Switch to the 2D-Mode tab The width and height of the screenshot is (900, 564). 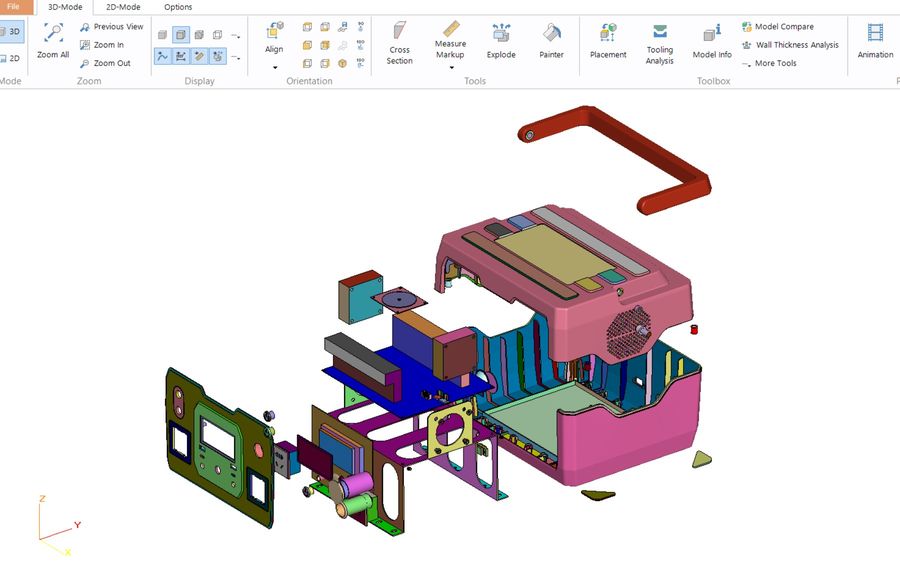123,7
